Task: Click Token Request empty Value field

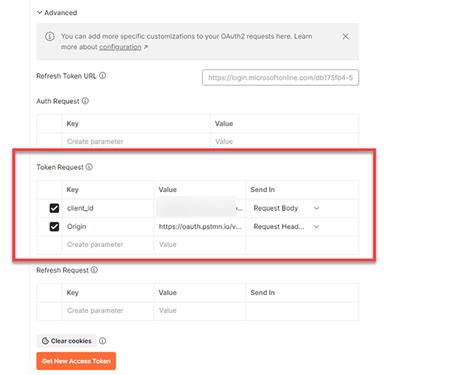Action: click(200, 245)
